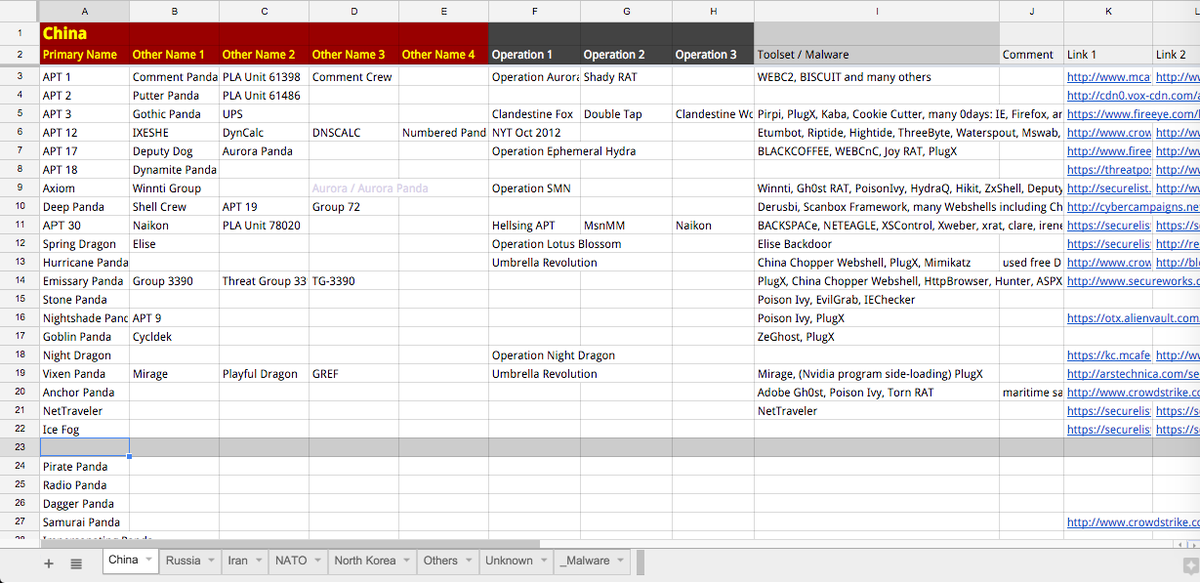Open the cybercampaigns link for Deep Panda

tap(1133, 207)
